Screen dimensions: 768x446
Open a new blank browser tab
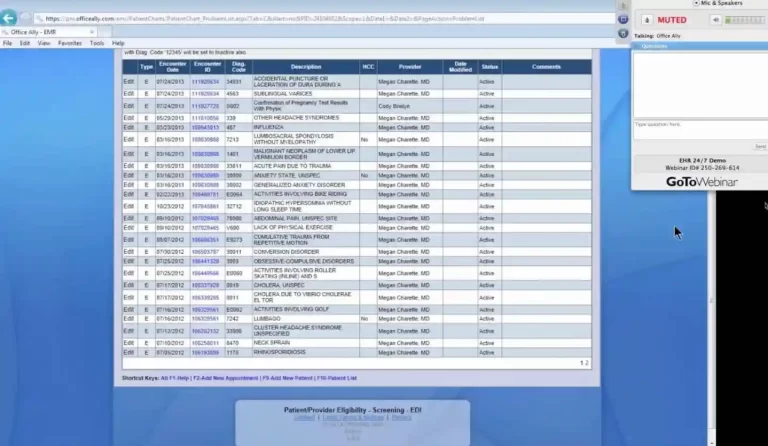(104, 32)
